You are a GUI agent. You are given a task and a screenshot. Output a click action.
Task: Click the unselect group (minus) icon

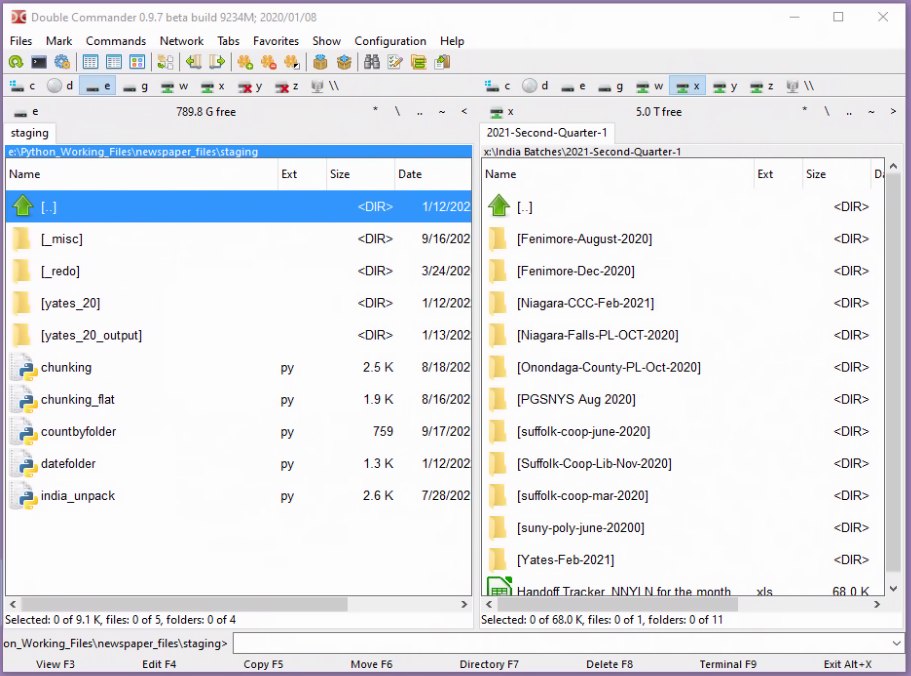coord(268,62)
